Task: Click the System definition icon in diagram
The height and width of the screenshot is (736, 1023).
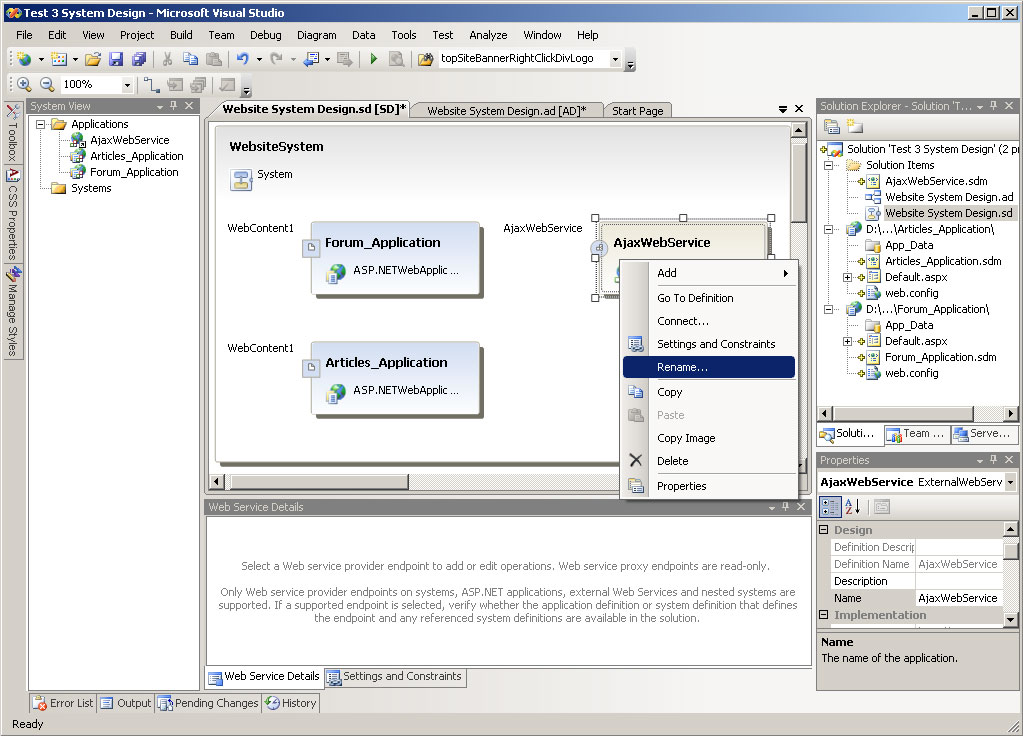Action: pos(241,179)
